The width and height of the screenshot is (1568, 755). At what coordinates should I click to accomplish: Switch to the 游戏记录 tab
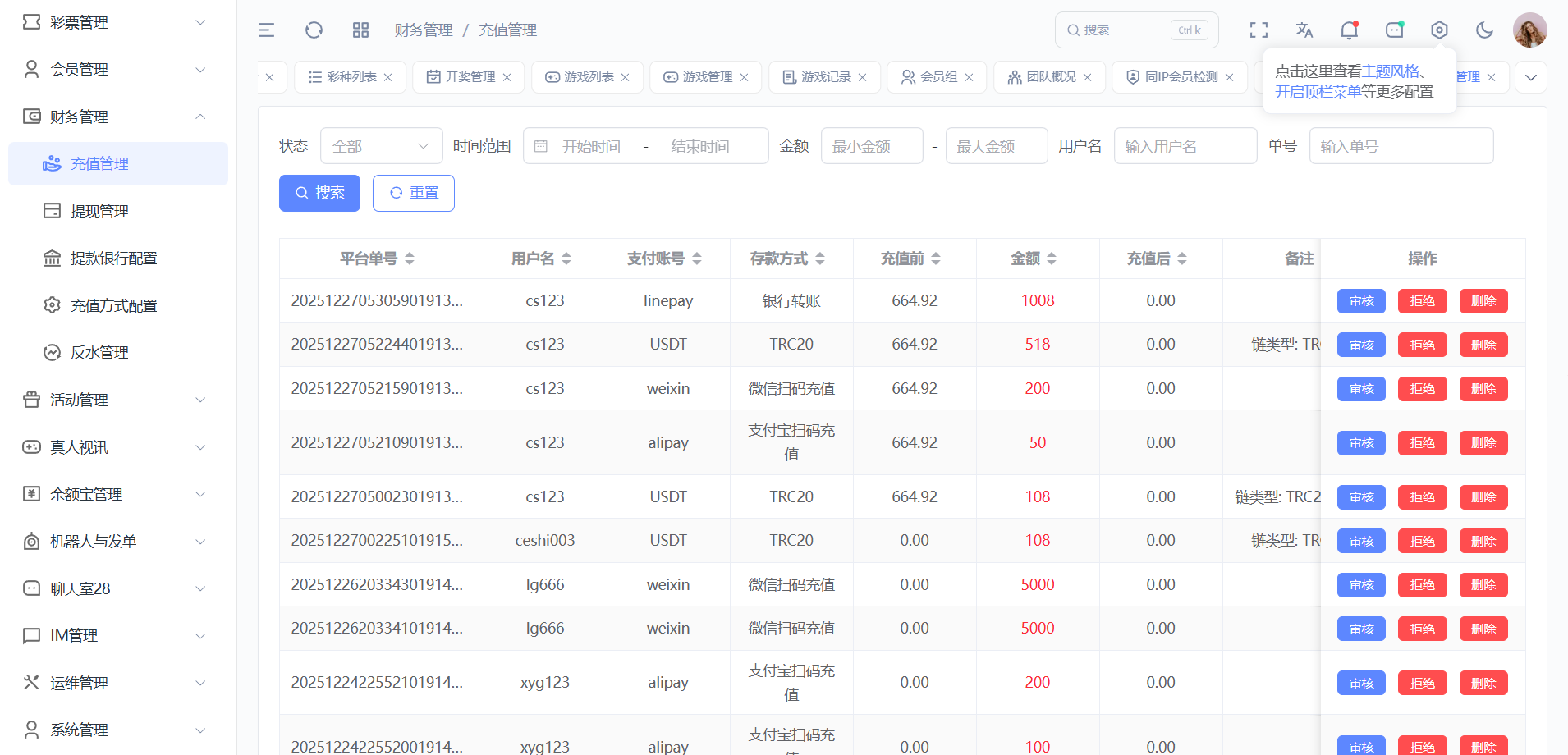[825, 77]
